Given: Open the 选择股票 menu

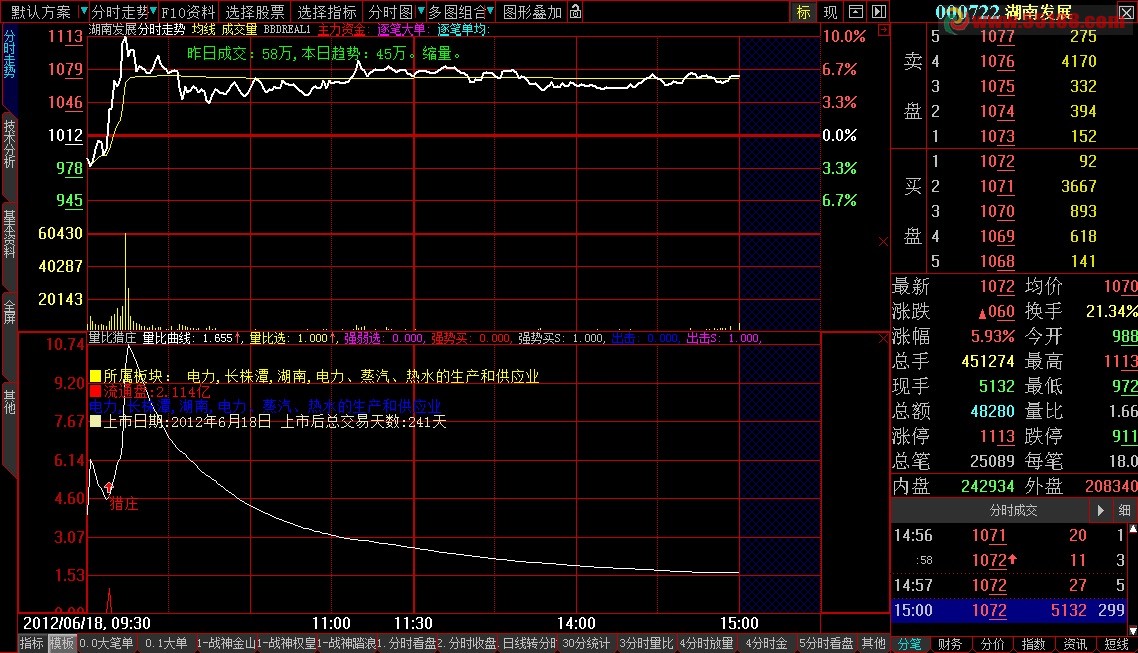Looking at the screenshot, I should tap(255, 12).
